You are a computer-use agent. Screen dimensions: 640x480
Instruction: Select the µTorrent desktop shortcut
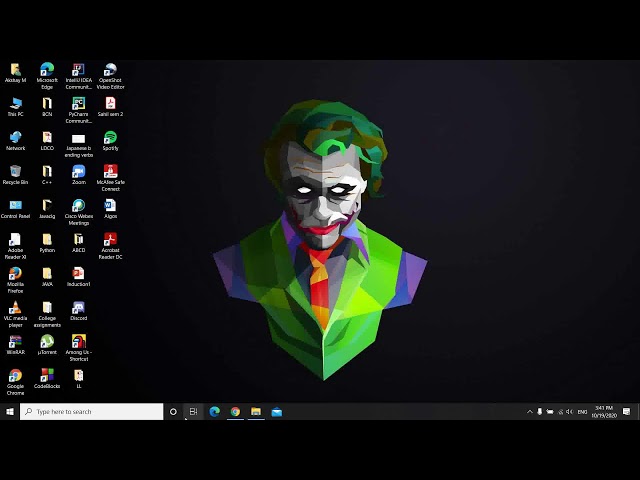tap(47, 345)
